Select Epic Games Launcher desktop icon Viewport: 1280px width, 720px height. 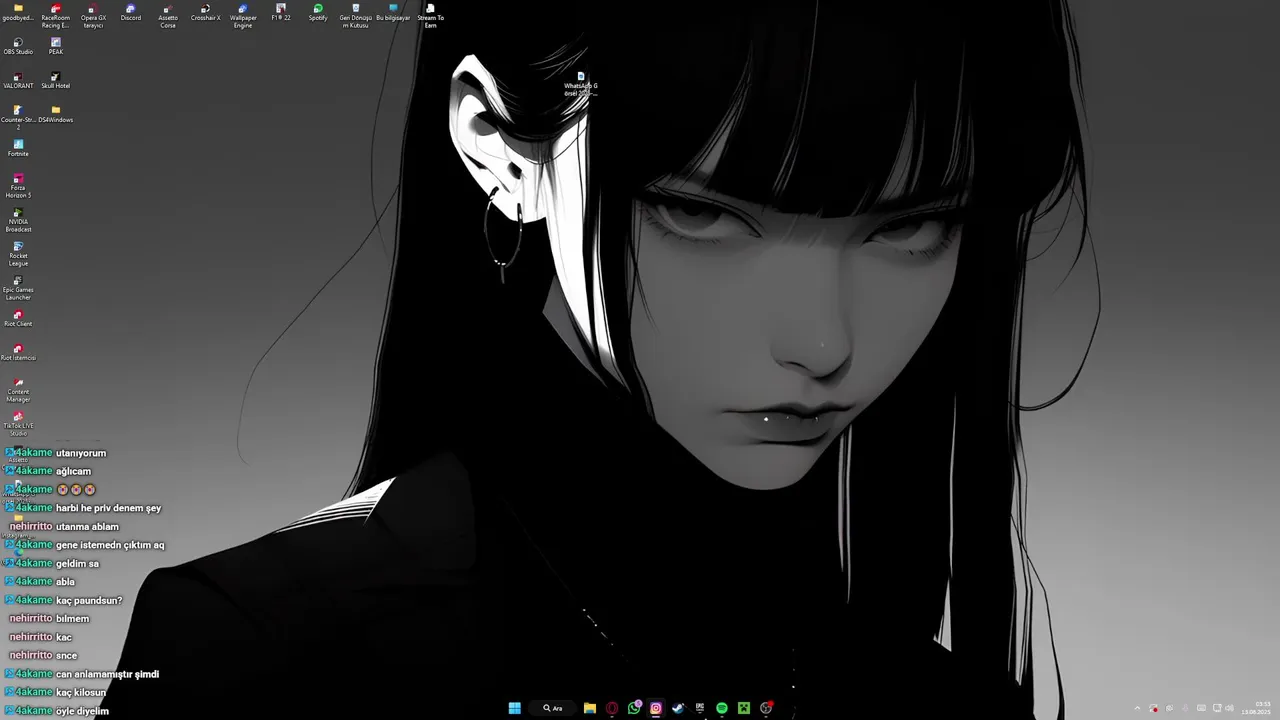click(x=18, y=288)
